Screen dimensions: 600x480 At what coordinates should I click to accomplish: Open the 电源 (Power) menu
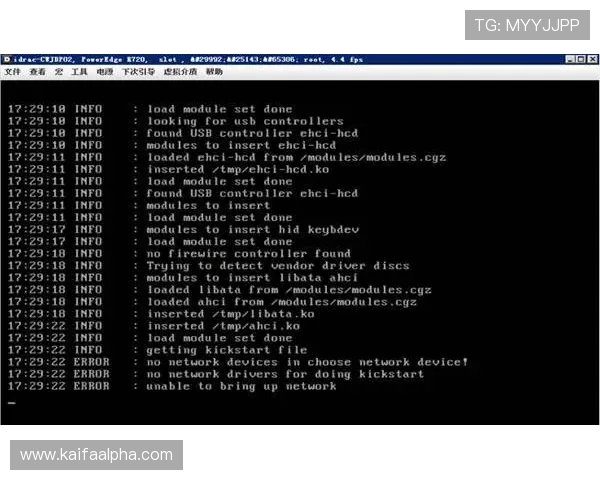(105, 72)
